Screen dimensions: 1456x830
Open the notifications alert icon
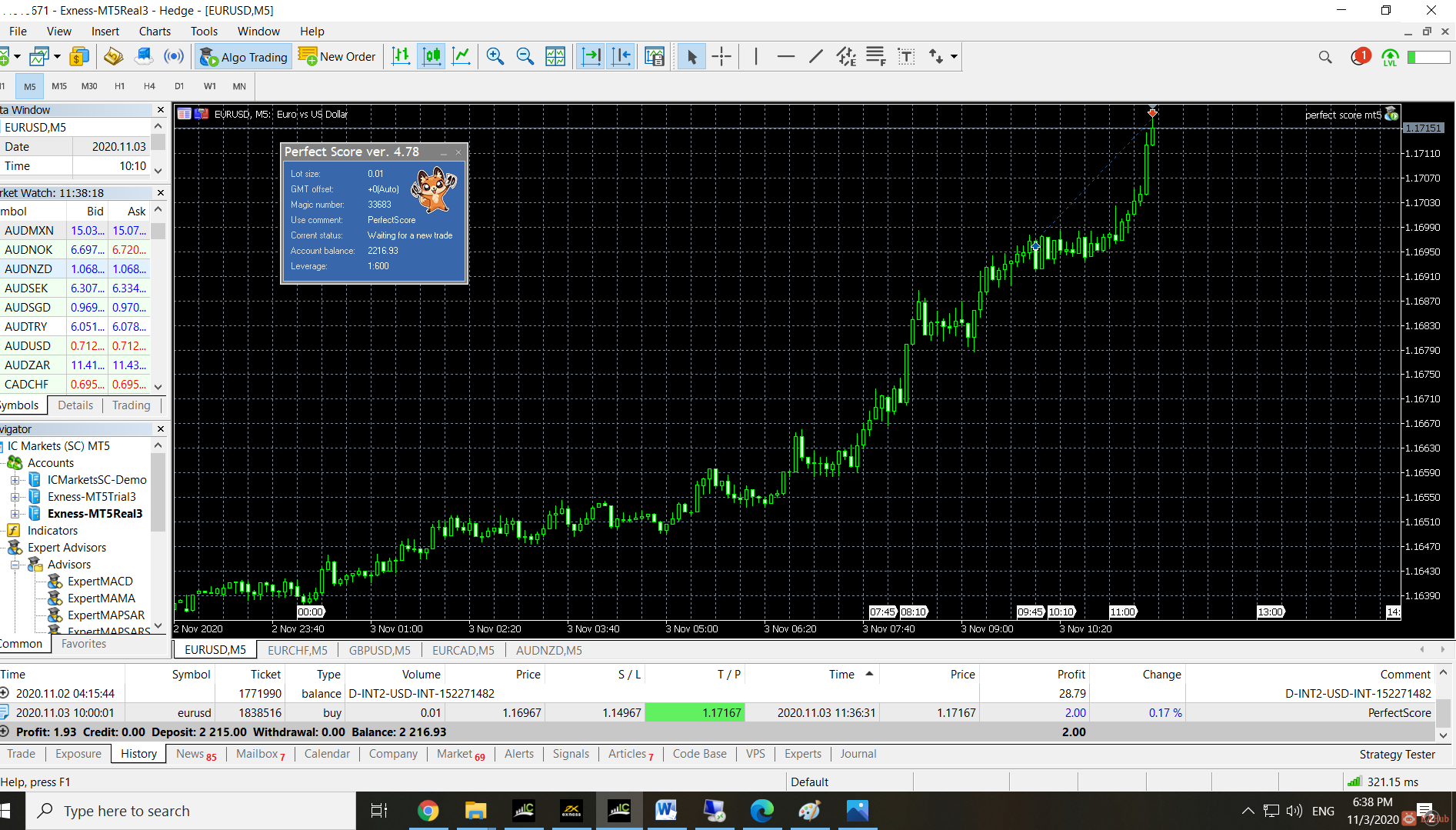[1360, 57]
